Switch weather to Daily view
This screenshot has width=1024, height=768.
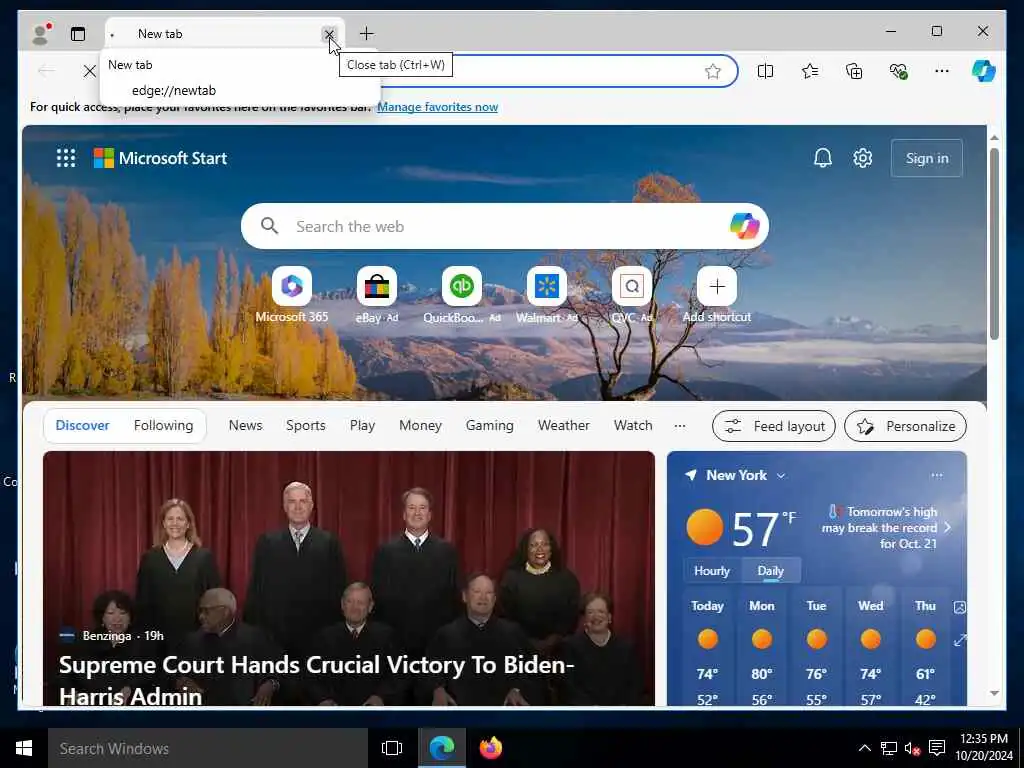point(771,571)
